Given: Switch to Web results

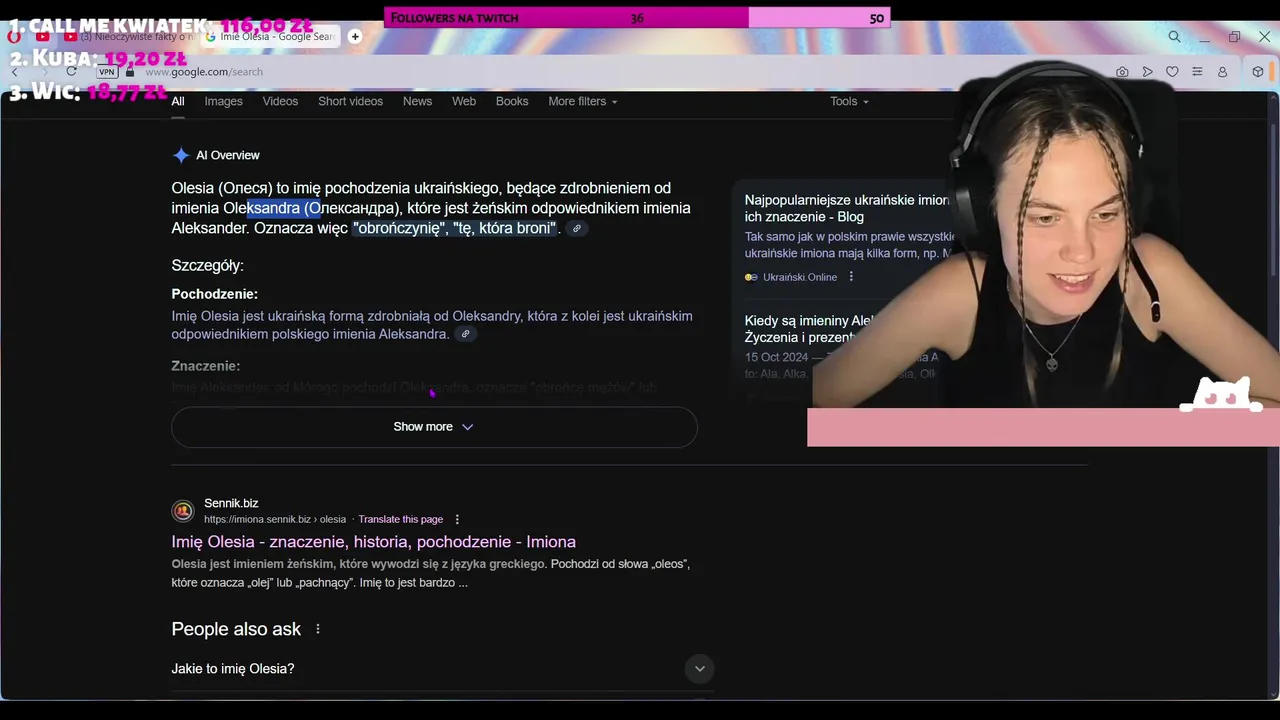Looking at the screenshot, I should [x=464, y=101].
